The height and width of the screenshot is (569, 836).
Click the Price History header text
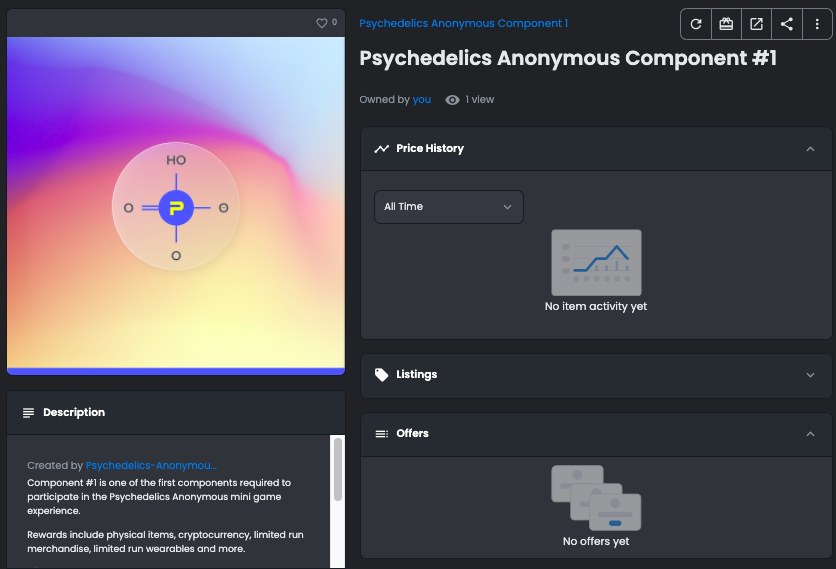430,148
